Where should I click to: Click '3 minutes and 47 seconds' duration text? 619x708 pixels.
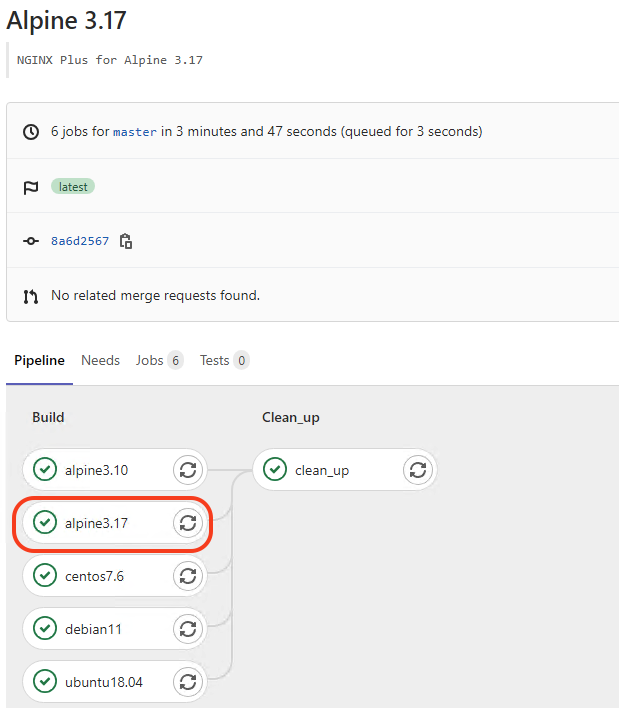[x=256, y=131]
